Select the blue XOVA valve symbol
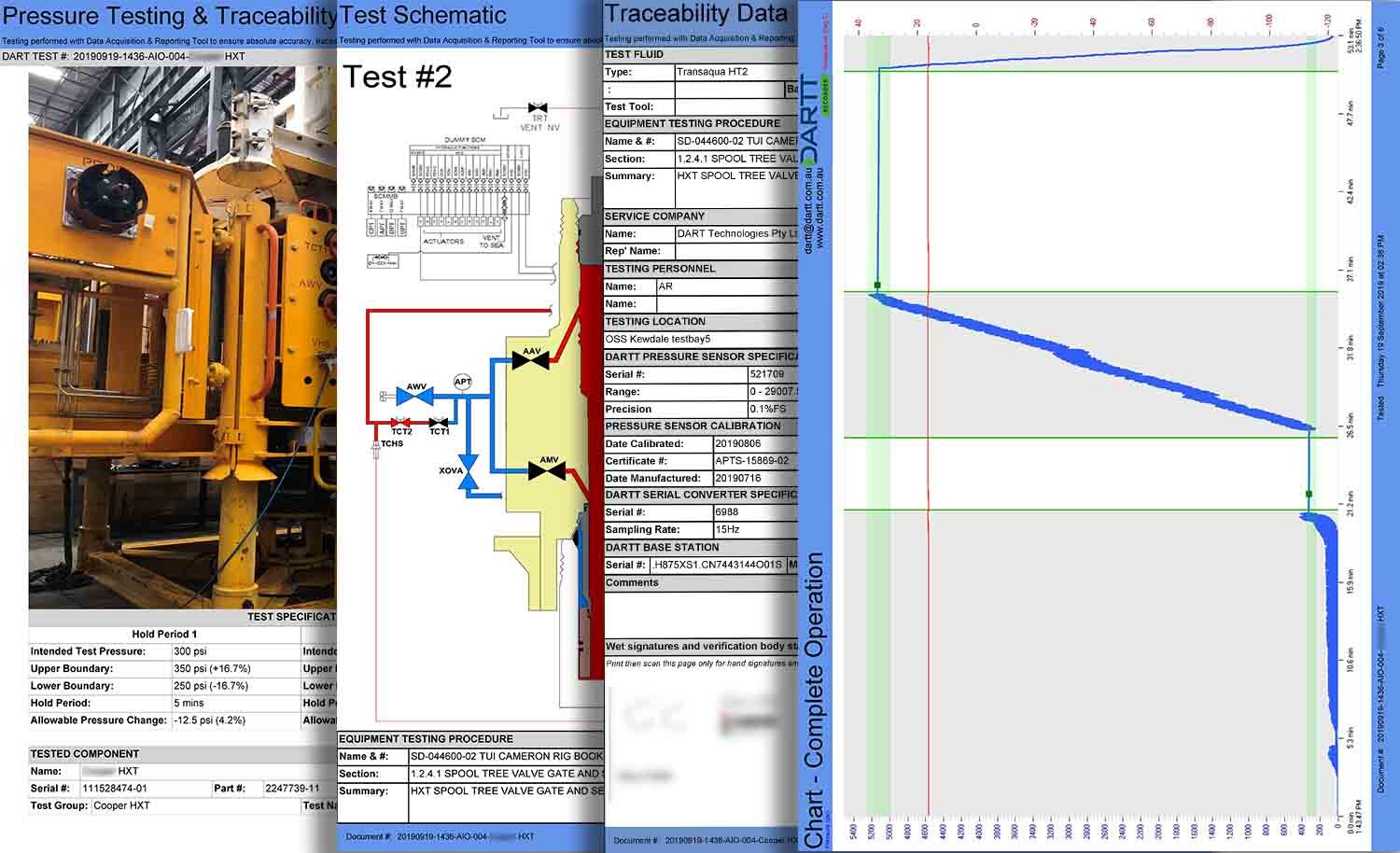The width and height of the screenshot is (1400, 853). pos(470,471)
